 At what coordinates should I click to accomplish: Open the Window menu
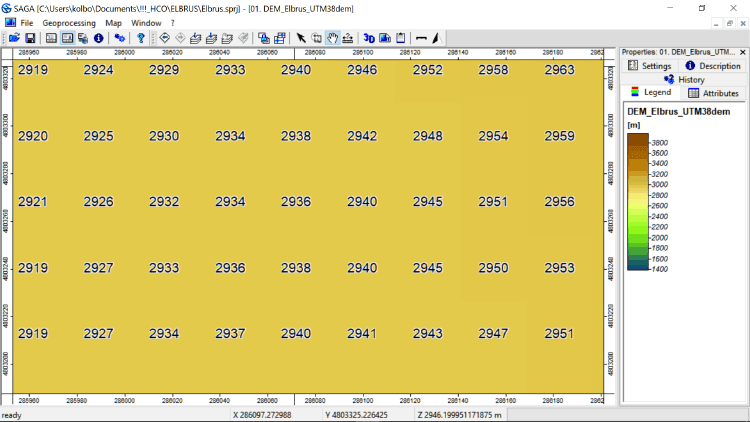[x=146, y=22]
